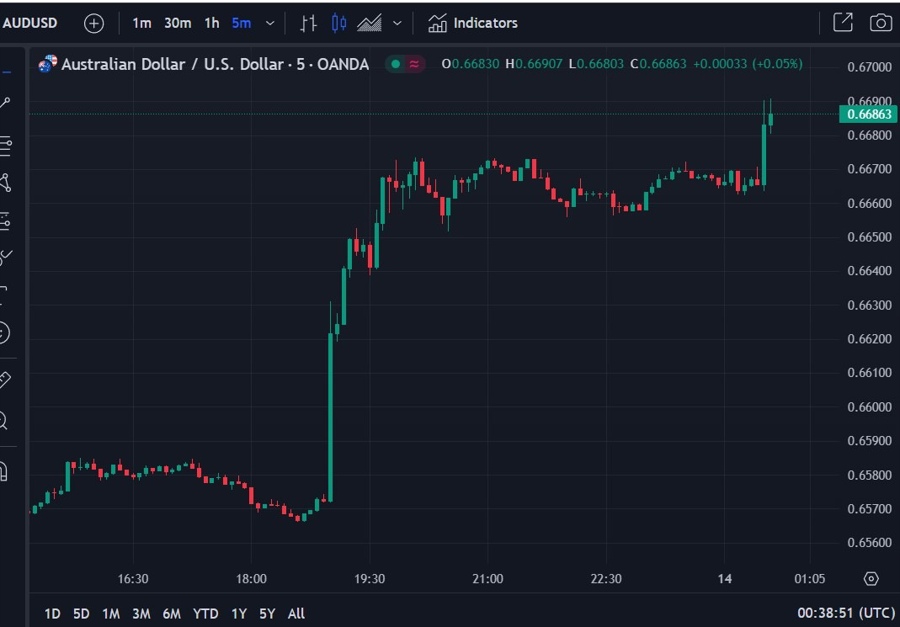Image resolution: width=900 pixels, height=627 pixels.
Task: Set date range to YTD
Action: pos(205,614)
